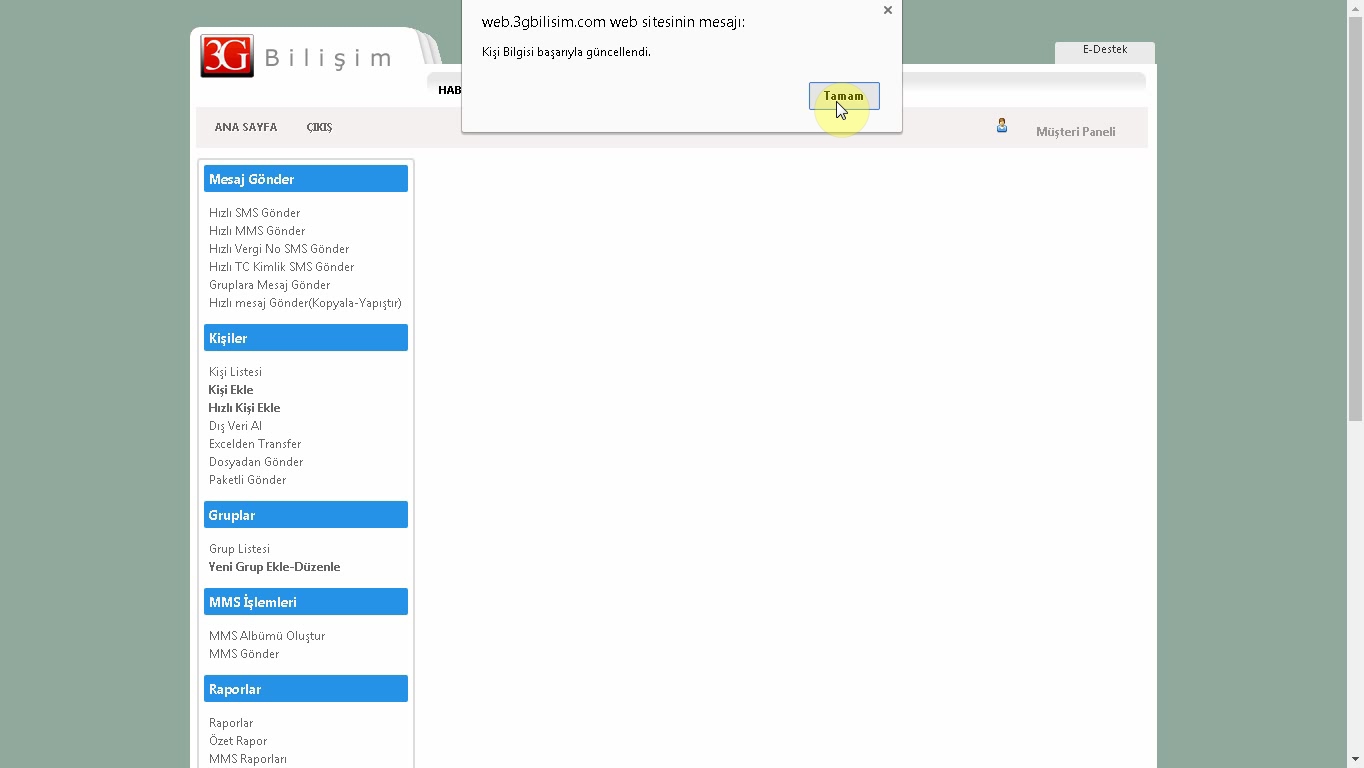Open Excelden Transfer option
1364x768 pixels.
(255, 444)
